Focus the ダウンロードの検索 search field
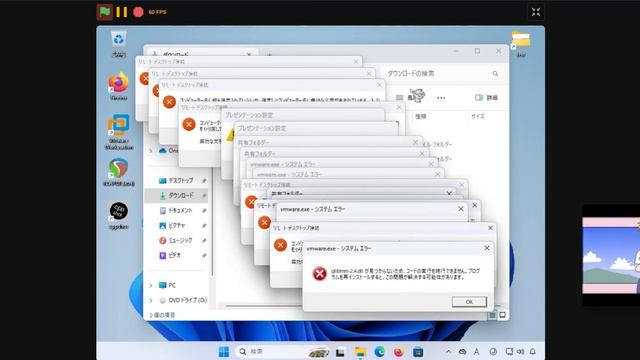 point(442,73)
